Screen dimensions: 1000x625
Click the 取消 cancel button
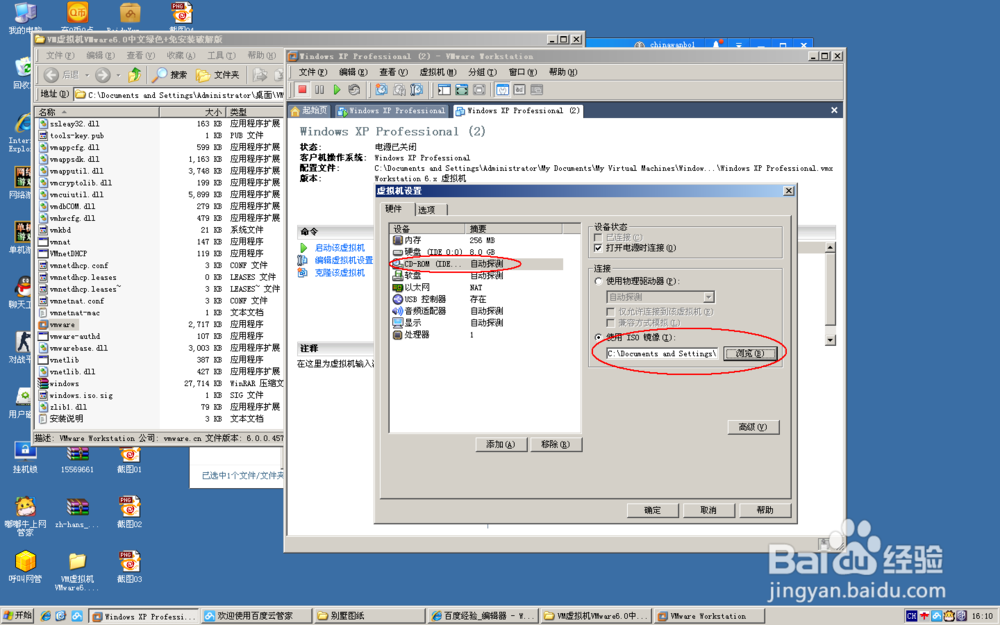tap(709, 510)
